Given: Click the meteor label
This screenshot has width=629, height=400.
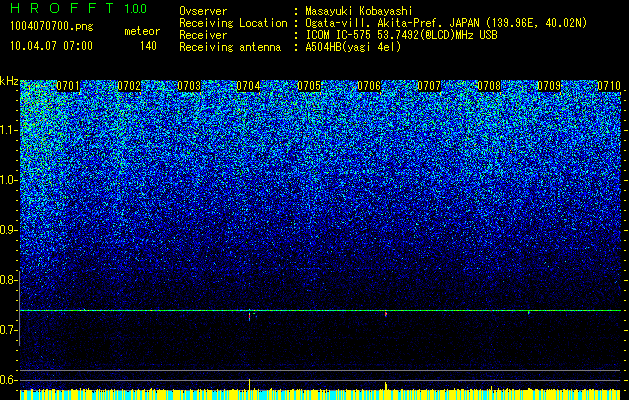Looking at the screenshot, I should (142, 31).
